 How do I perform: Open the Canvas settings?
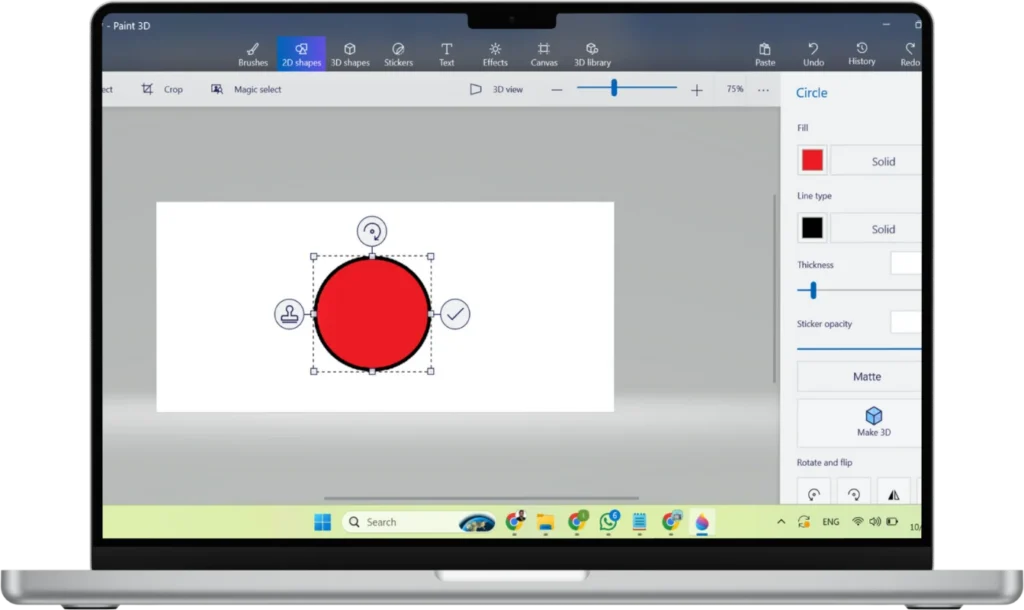[x=543, y=54]
